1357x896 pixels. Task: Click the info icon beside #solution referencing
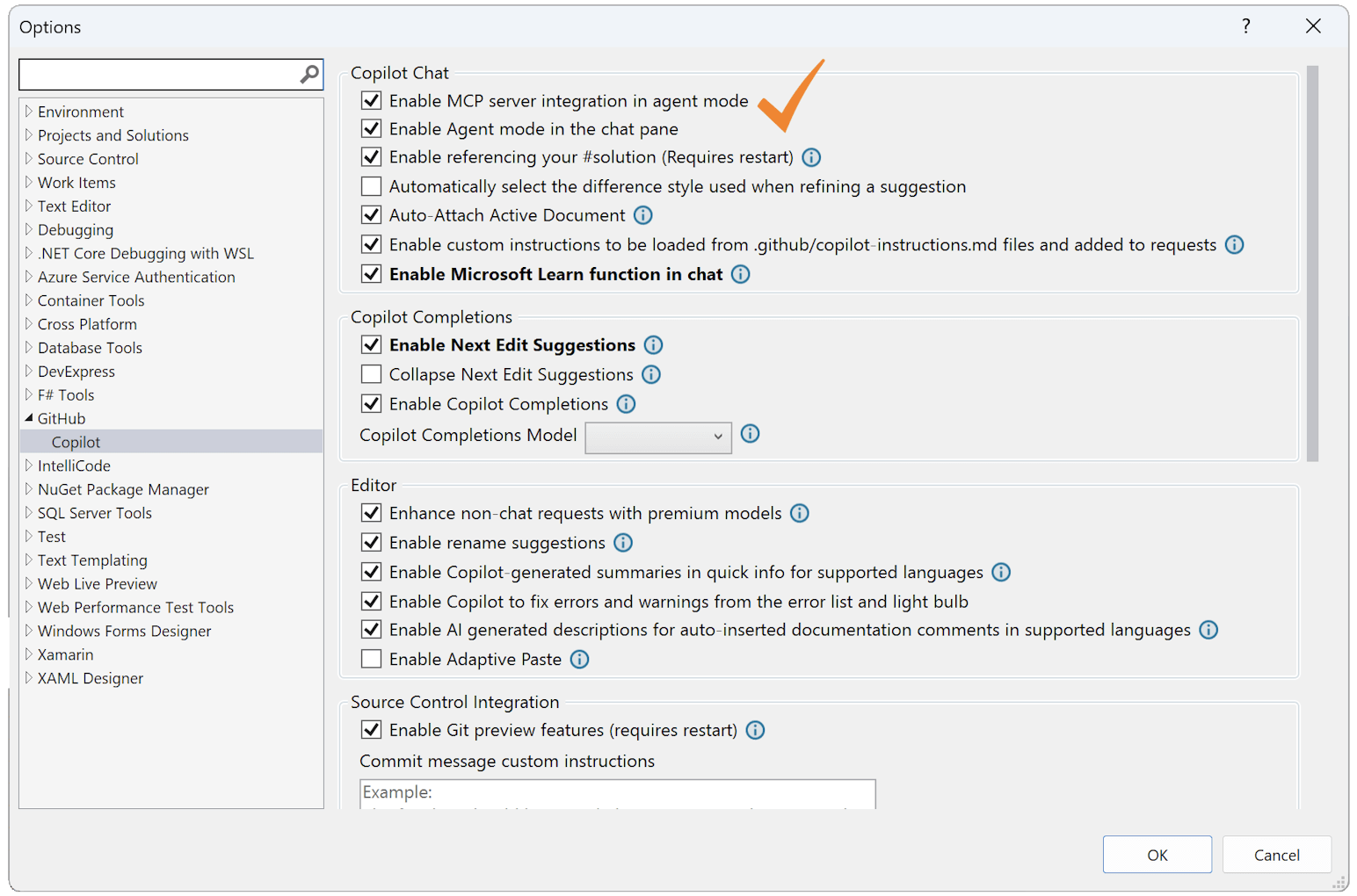click(811, 157)
